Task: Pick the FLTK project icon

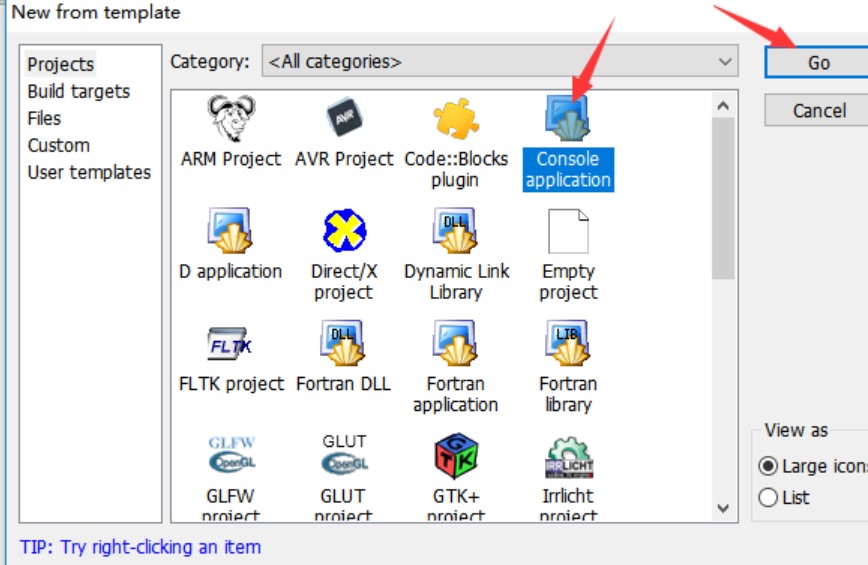Action: (x=230, y=344)
